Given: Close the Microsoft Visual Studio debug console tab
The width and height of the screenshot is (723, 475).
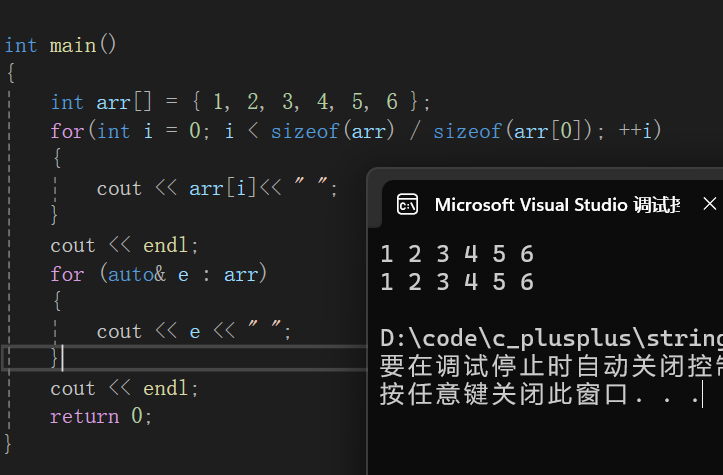Looking at the screenshot, I should (x=710, y=204).
